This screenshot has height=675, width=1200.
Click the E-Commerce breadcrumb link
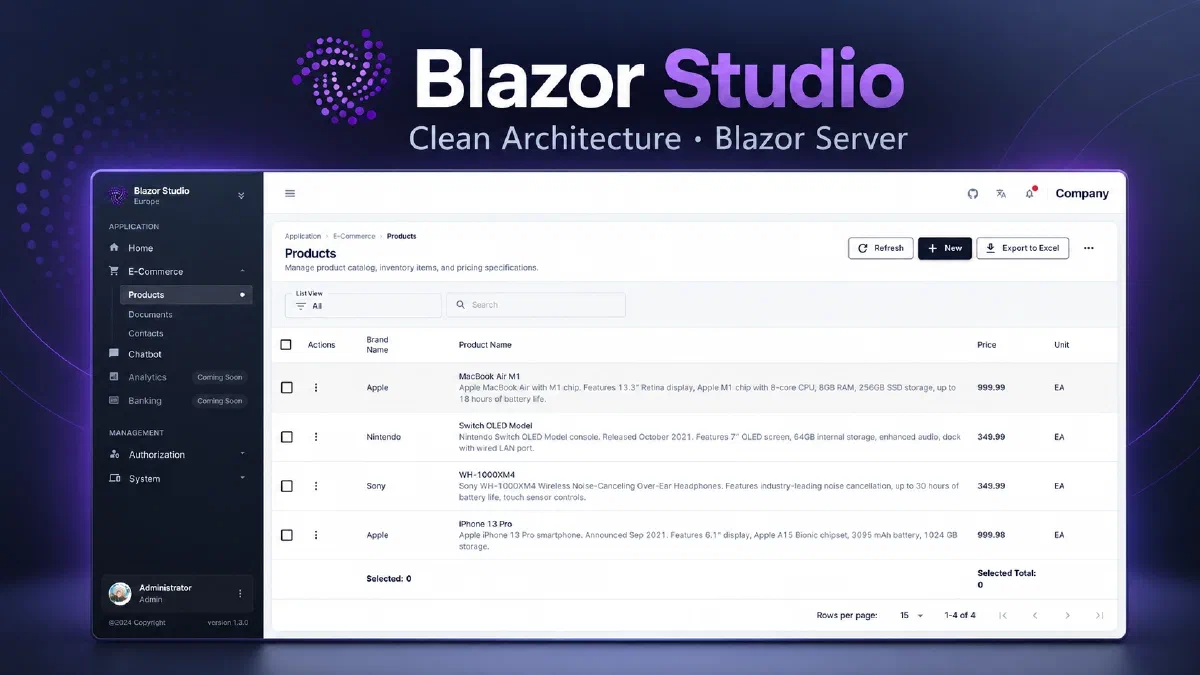pyautogui.click(x=354, y=237)
